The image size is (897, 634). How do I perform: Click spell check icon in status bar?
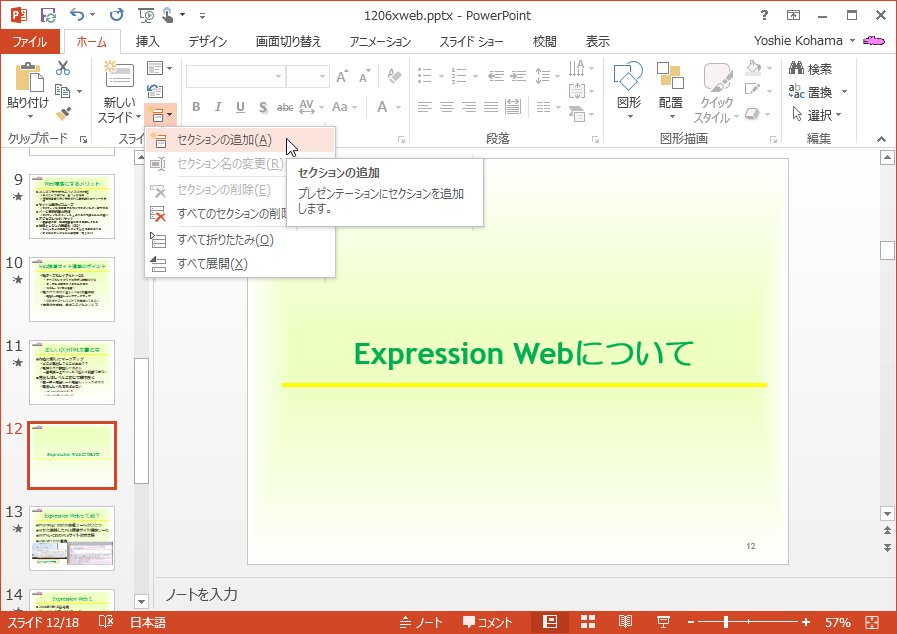[106, 622]
